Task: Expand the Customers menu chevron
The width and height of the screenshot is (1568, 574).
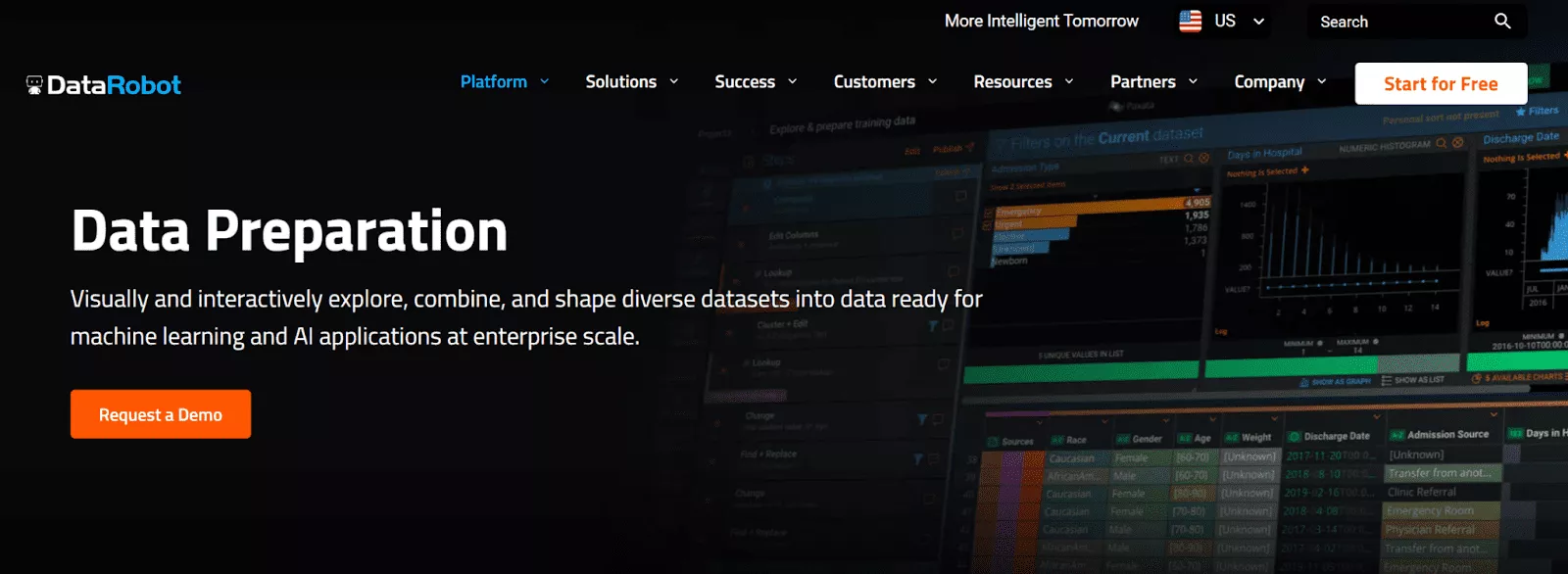Action: [933, 82]
